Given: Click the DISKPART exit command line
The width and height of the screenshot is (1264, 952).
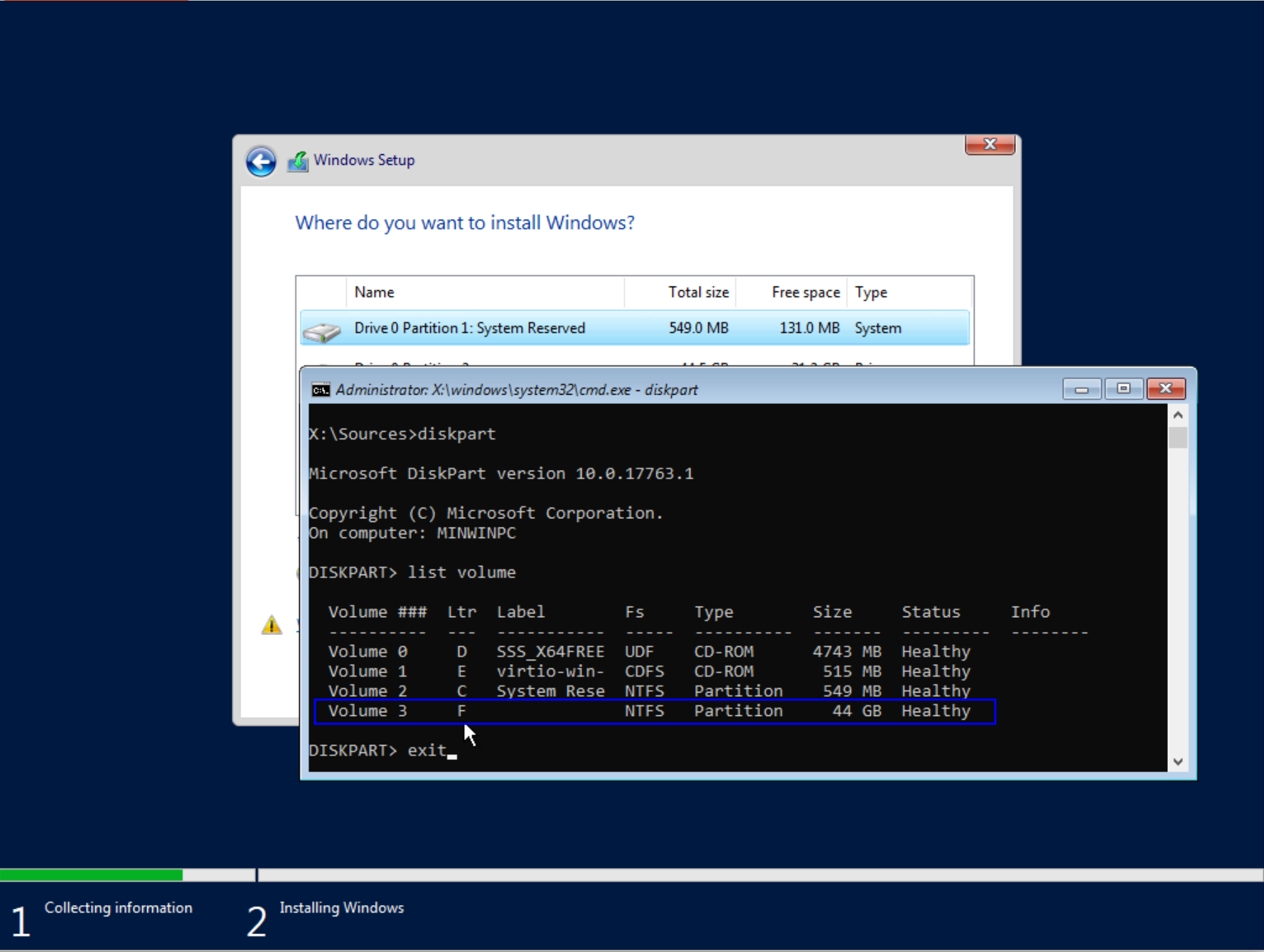Looking at the screenshot, I should click(x=382, y=751).
